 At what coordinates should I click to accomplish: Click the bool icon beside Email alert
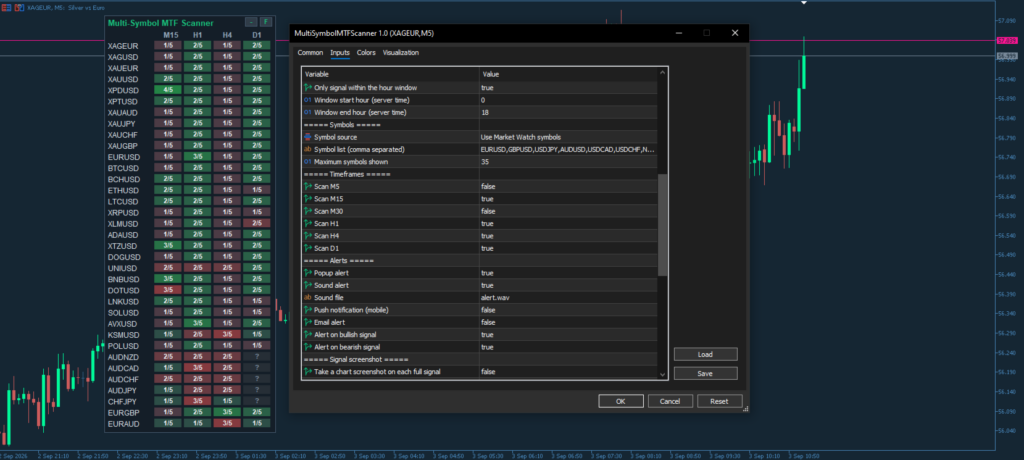pyautogui.click(x=308, y=322)
